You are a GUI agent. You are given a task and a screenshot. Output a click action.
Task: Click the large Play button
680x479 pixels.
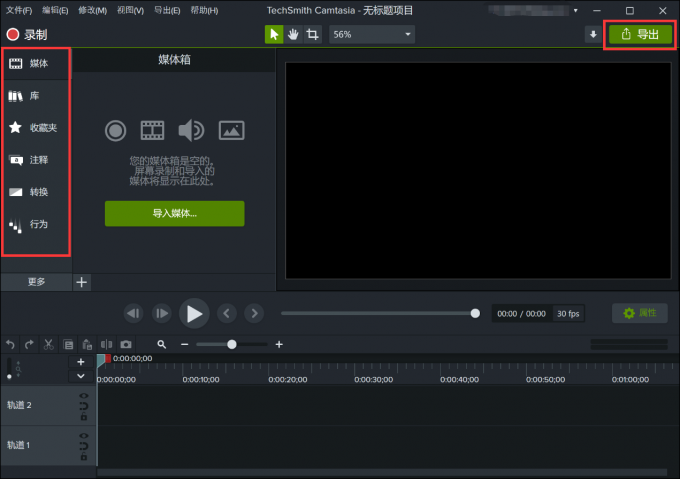[x=194, y=313]
